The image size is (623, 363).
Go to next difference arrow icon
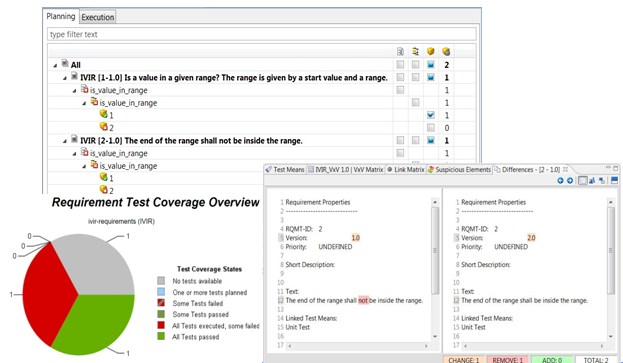(x=570, y=180)
